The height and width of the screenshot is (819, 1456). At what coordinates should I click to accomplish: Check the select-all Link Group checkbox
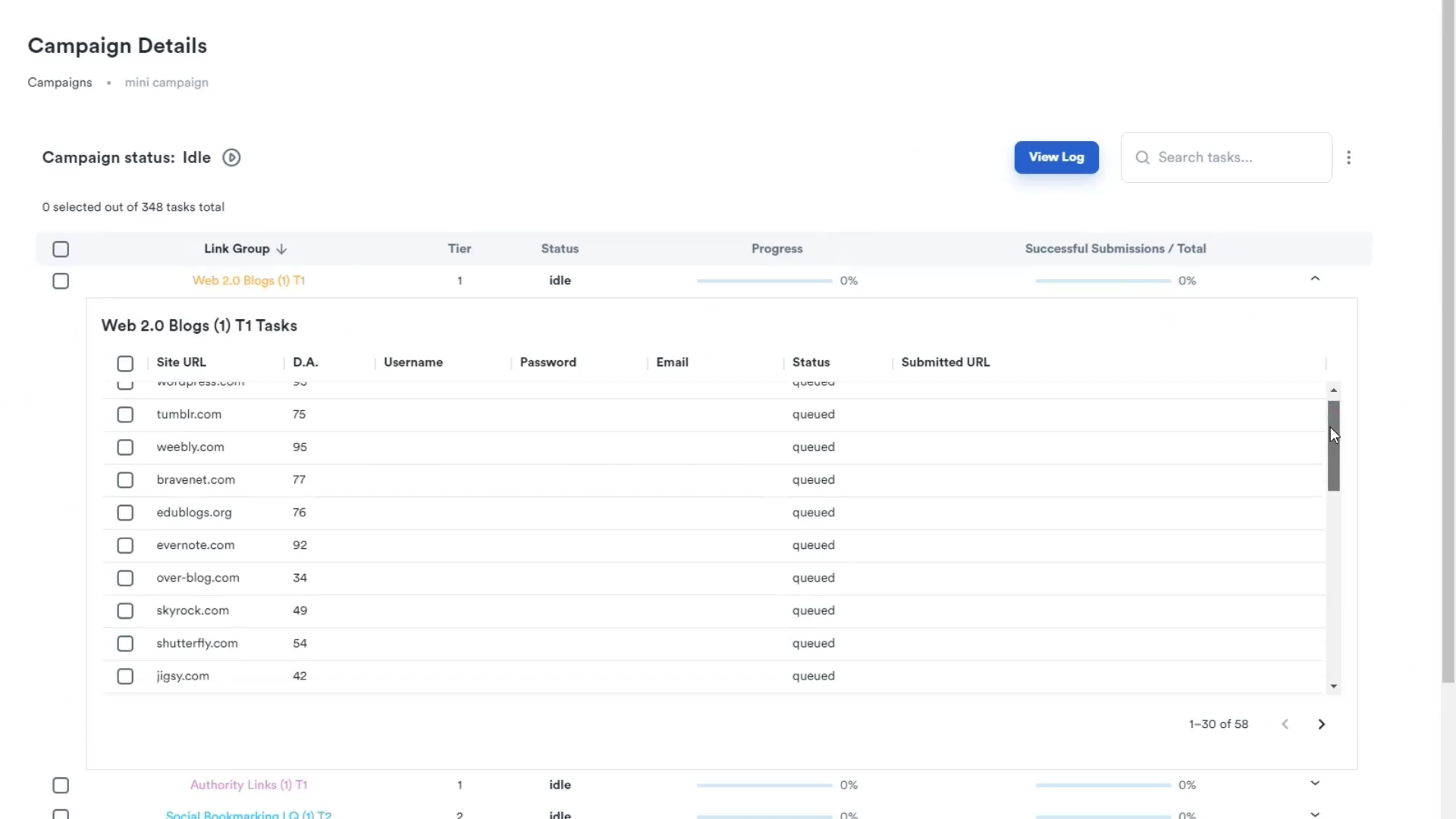click(x=61, y=249)
